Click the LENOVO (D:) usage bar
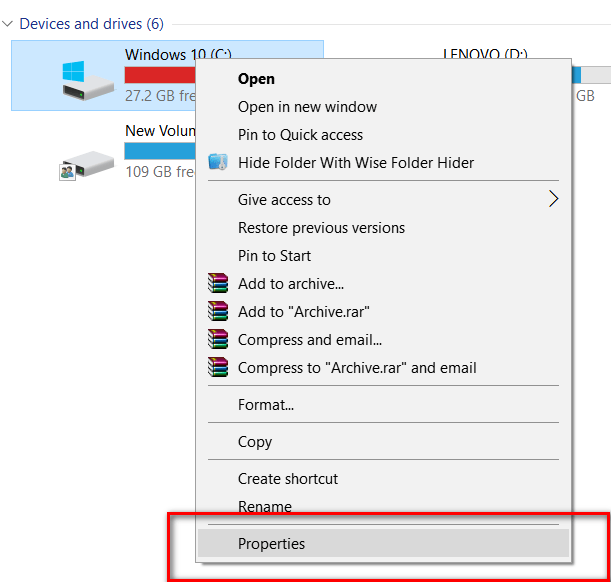The image size is (611, 582). tap(591, 75)
